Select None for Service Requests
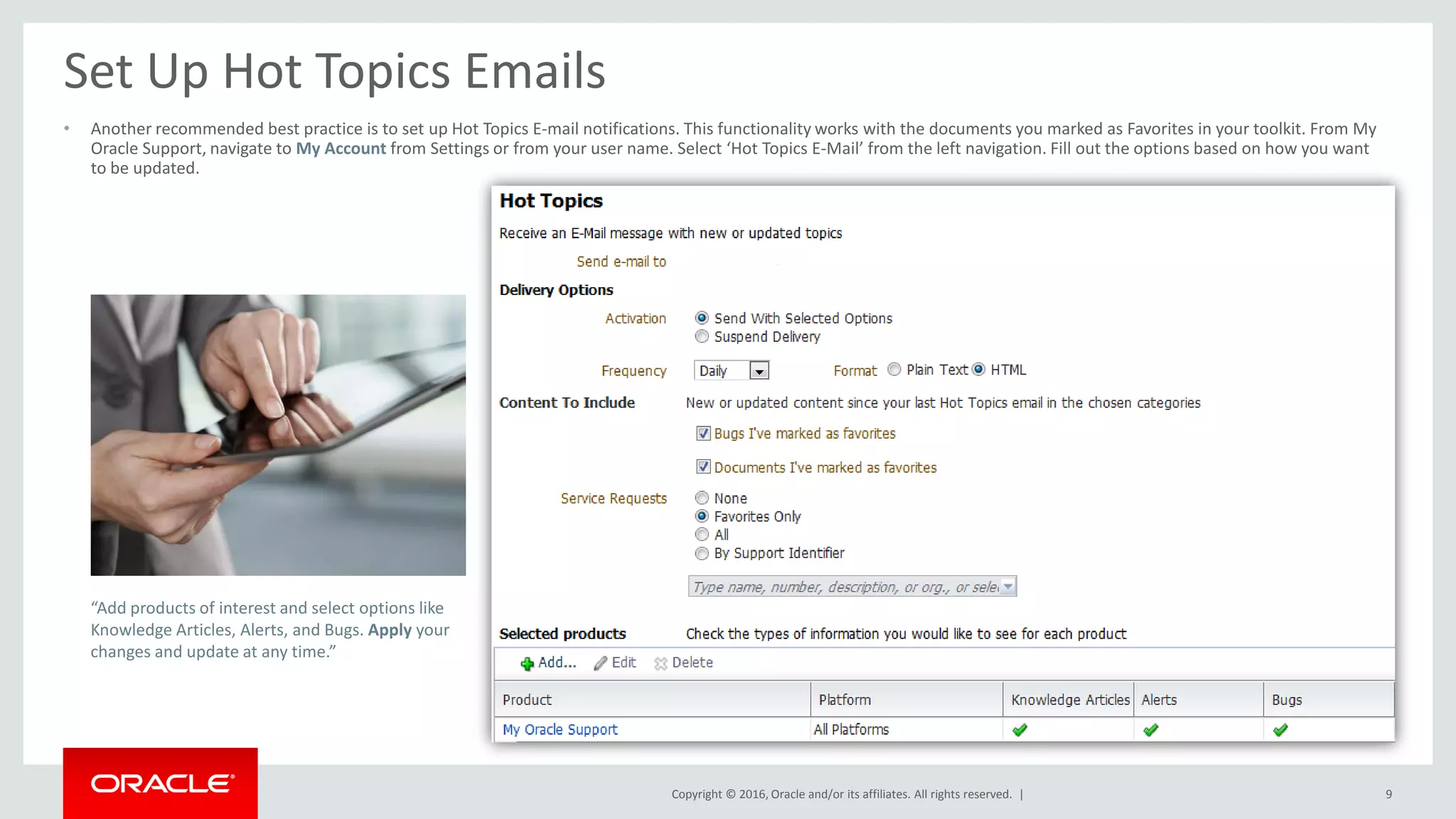Viewport: 1456px width, 819px height. [702, 498]
